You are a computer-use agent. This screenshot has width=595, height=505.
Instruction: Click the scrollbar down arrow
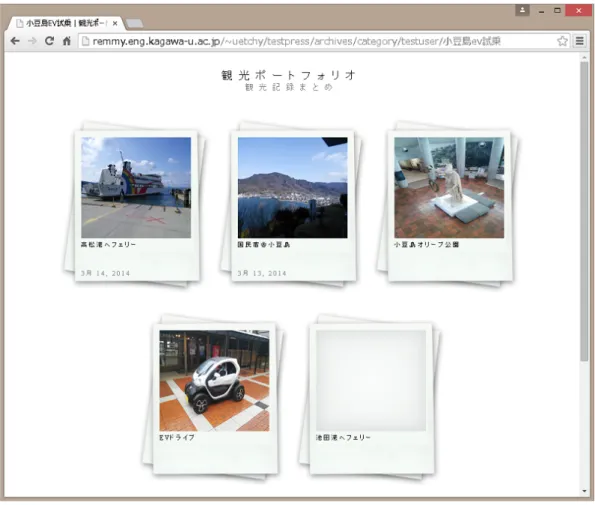[x=584, y=491]
